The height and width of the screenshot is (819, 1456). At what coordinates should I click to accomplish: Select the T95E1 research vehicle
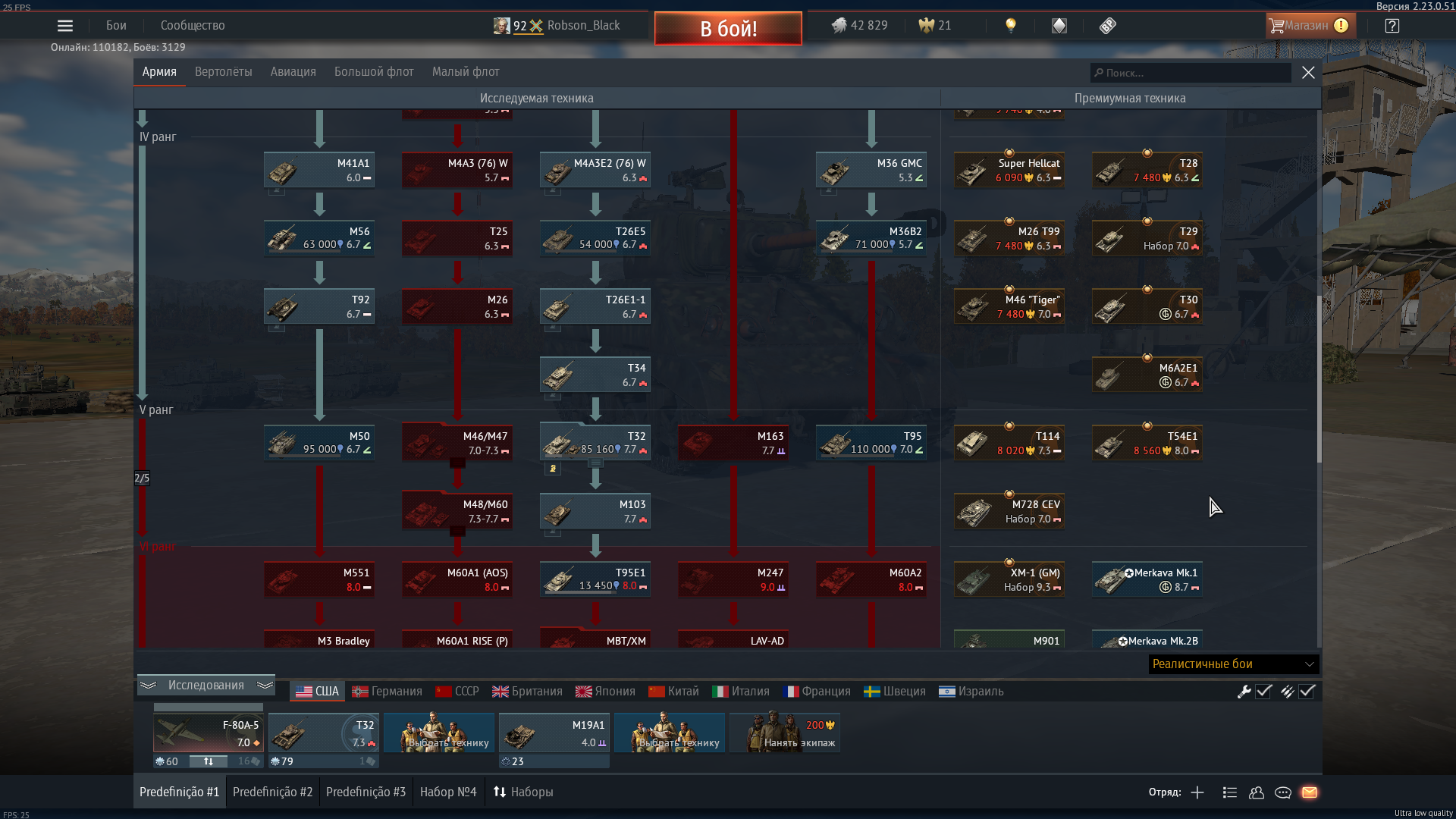tap(595, 579)
